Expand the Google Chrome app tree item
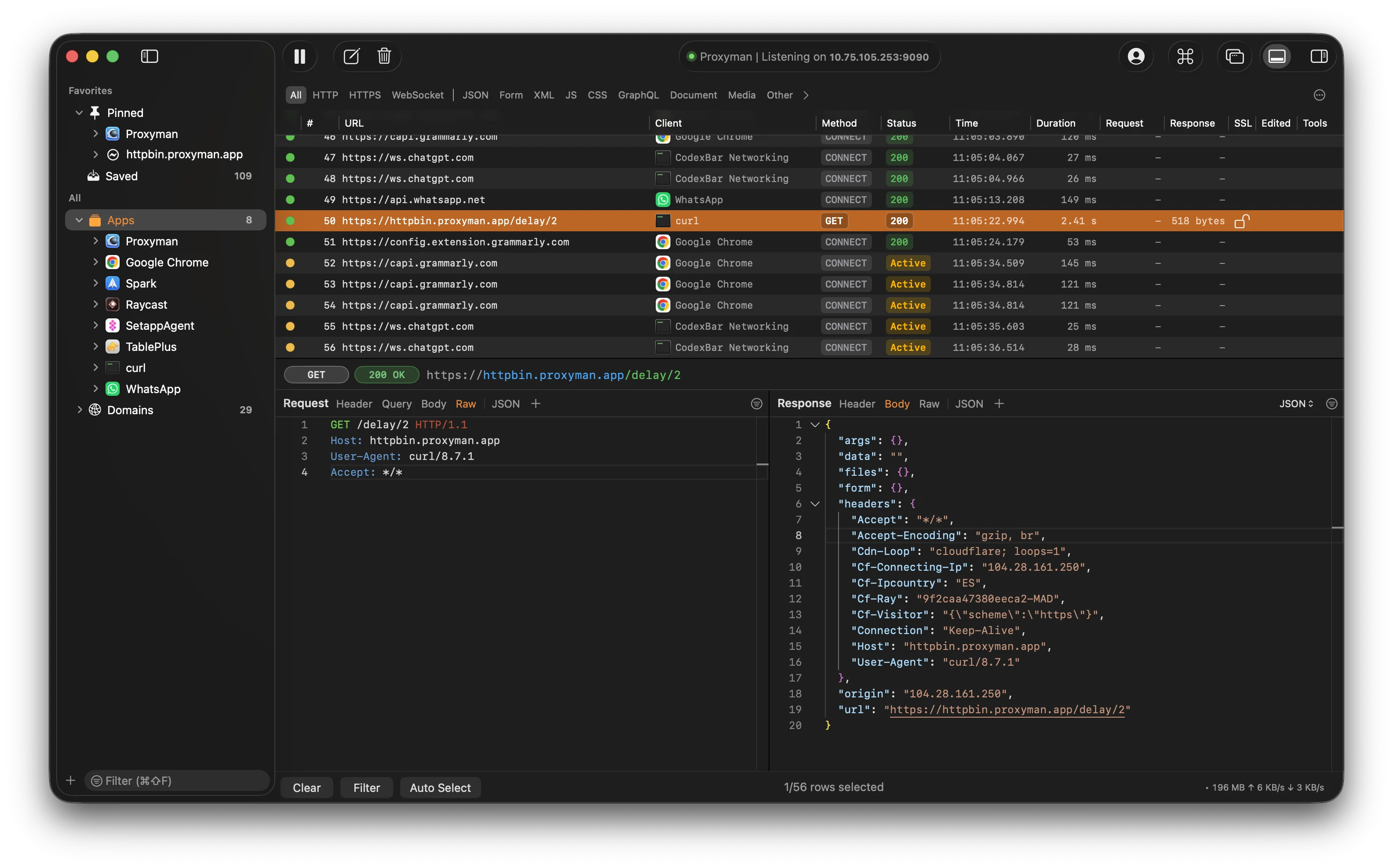Image resolution: width=1393 pixels, height=868 pixels. point(95,263)
